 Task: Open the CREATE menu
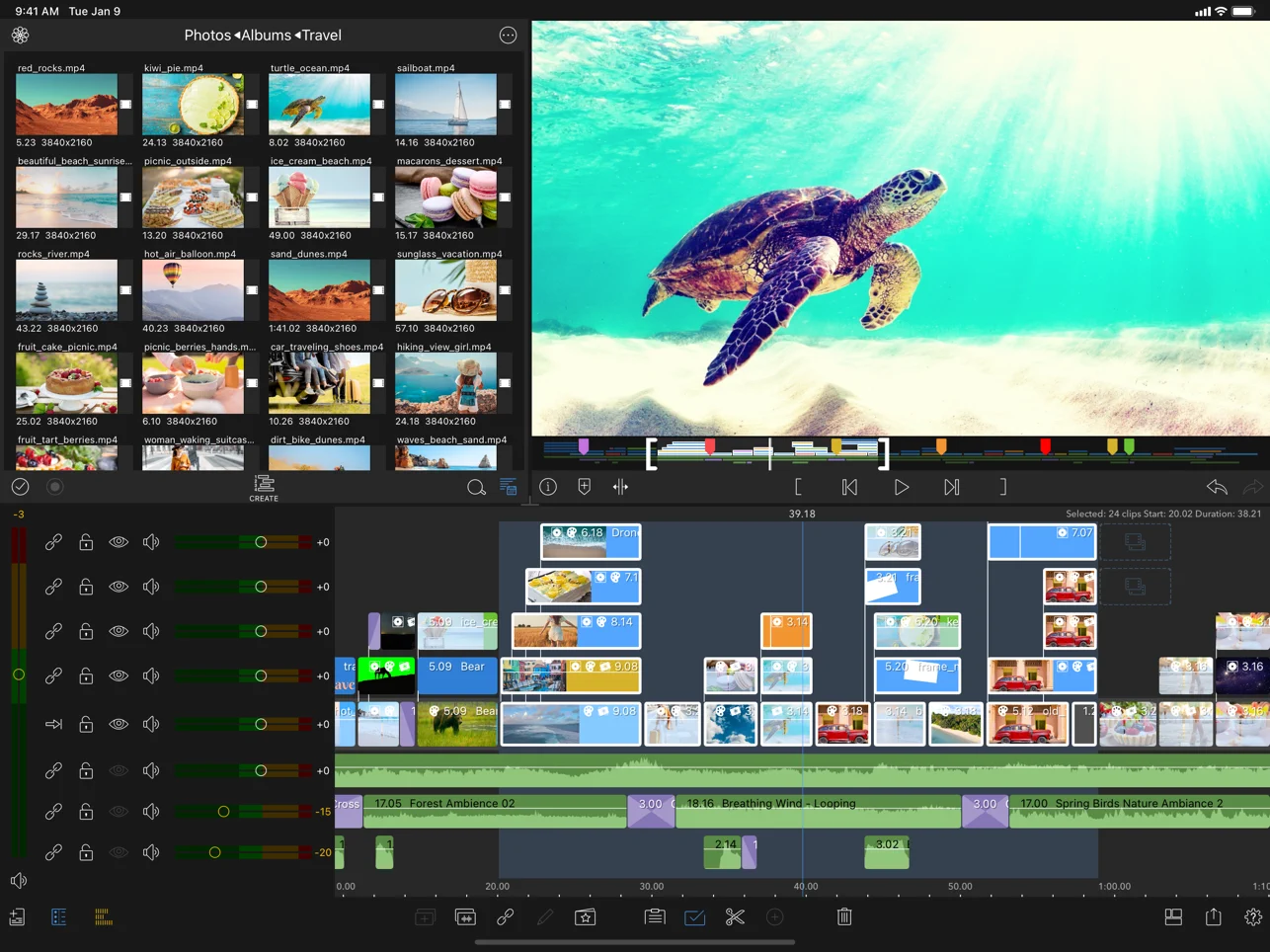[264, 487]
